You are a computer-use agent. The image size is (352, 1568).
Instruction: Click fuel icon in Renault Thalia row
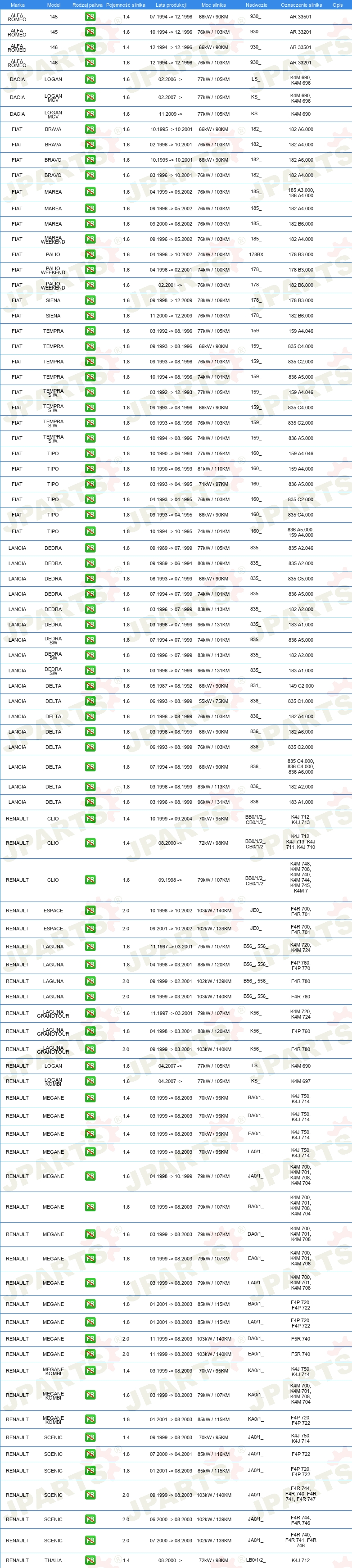(x=90, y=1561)
